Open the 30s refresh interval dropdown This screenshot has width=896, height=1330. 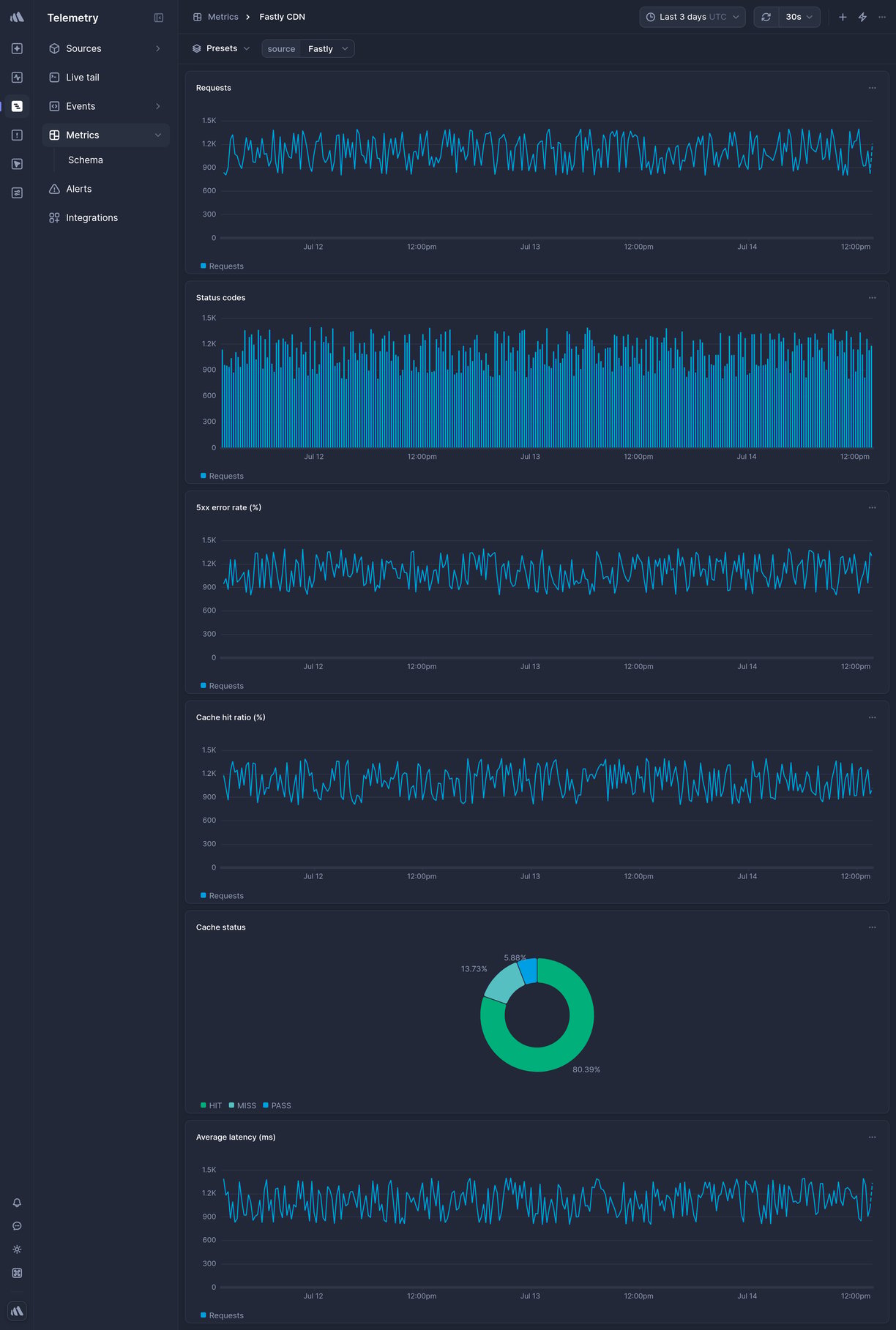click(x=799, y=17)
